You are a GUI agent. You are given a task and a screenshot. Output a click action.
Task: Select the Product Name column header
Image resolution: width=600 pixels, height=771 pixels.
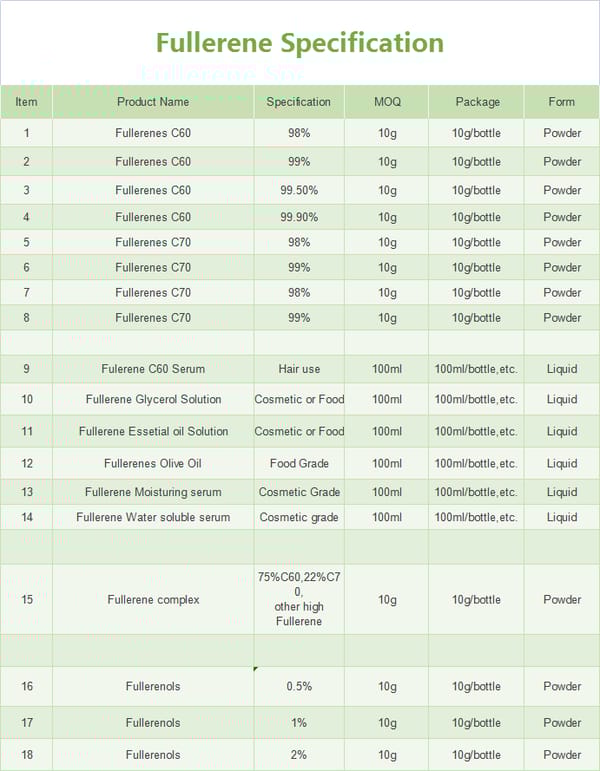tap(153, 102)
